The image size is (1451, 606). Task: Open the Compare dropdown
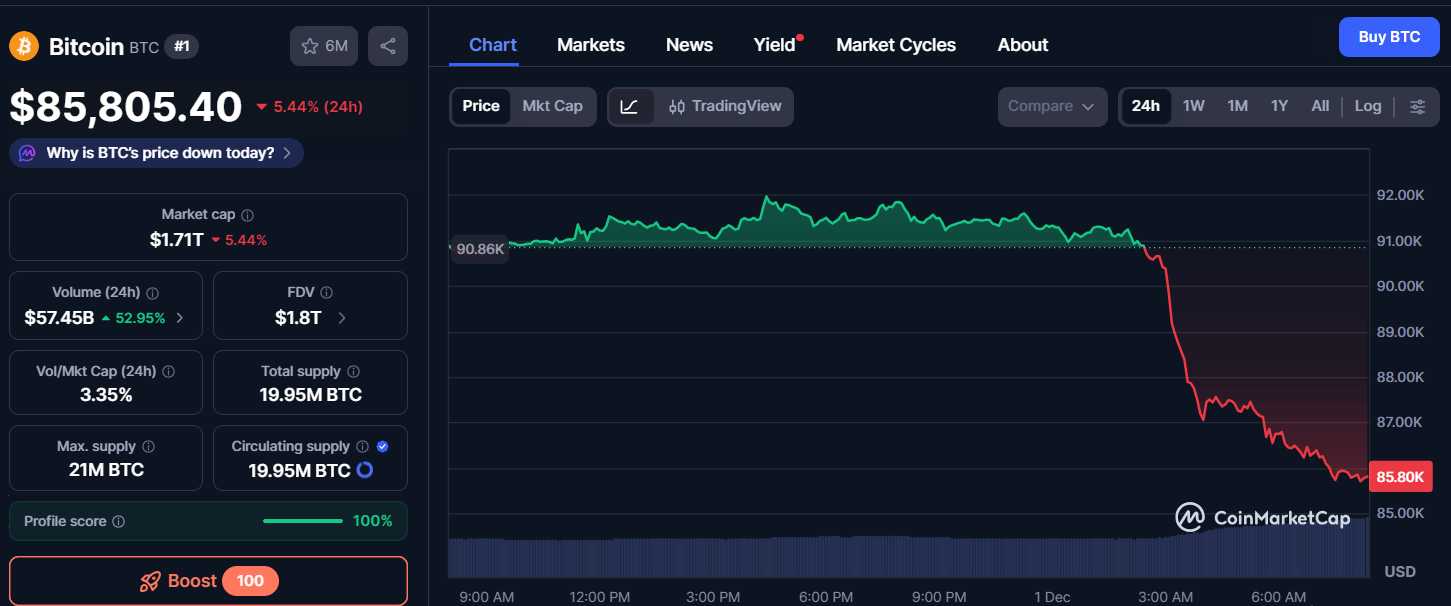1052,107
